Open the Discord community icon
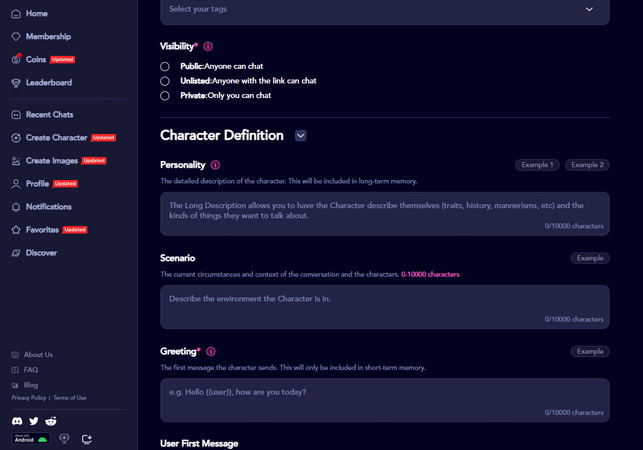This screenshot has width=643, height=450. tap(16, 422)
